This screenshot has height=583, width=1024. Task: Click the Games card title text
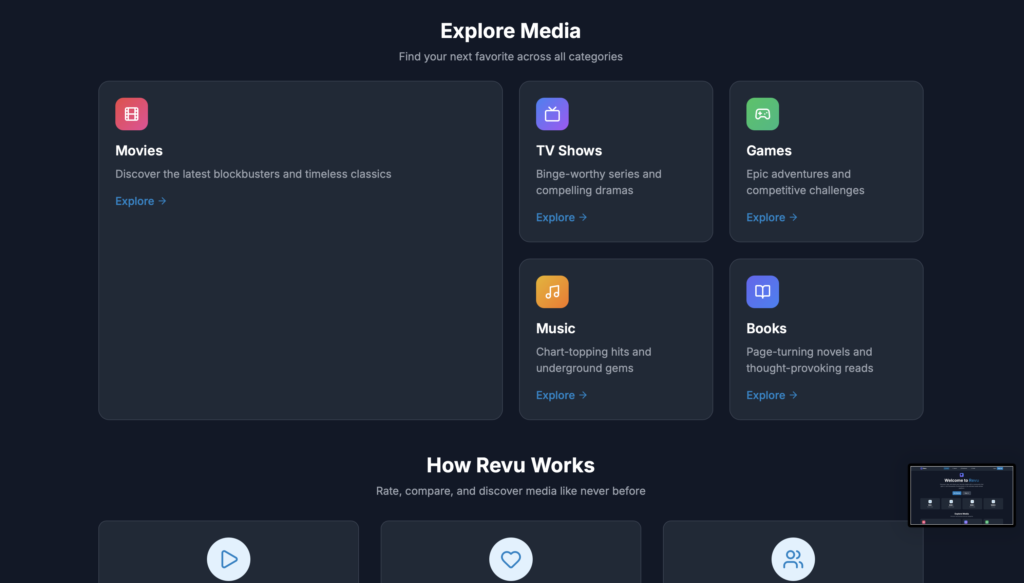[x=769, y=151]
